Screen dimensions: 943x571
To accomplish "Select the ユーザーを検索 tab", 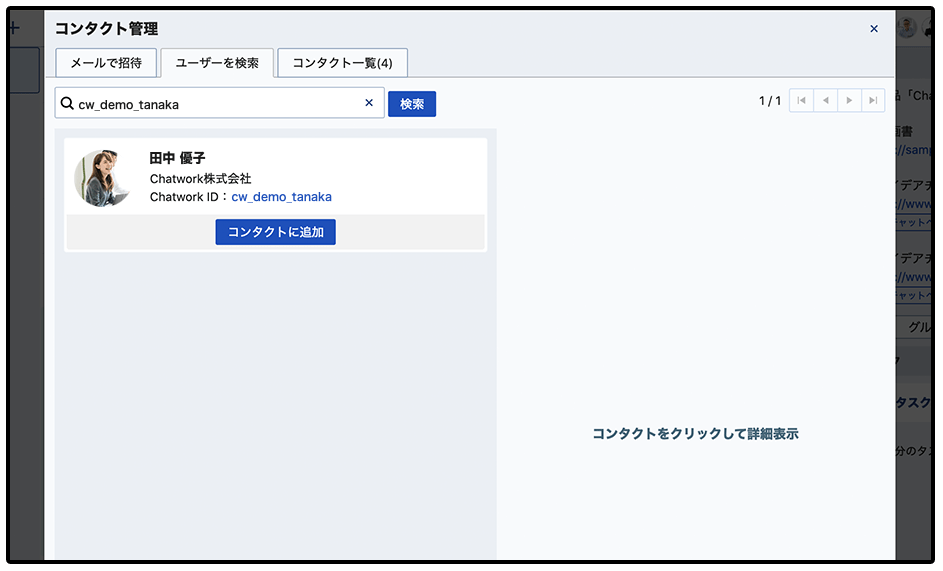I will (x=217, y=63).
